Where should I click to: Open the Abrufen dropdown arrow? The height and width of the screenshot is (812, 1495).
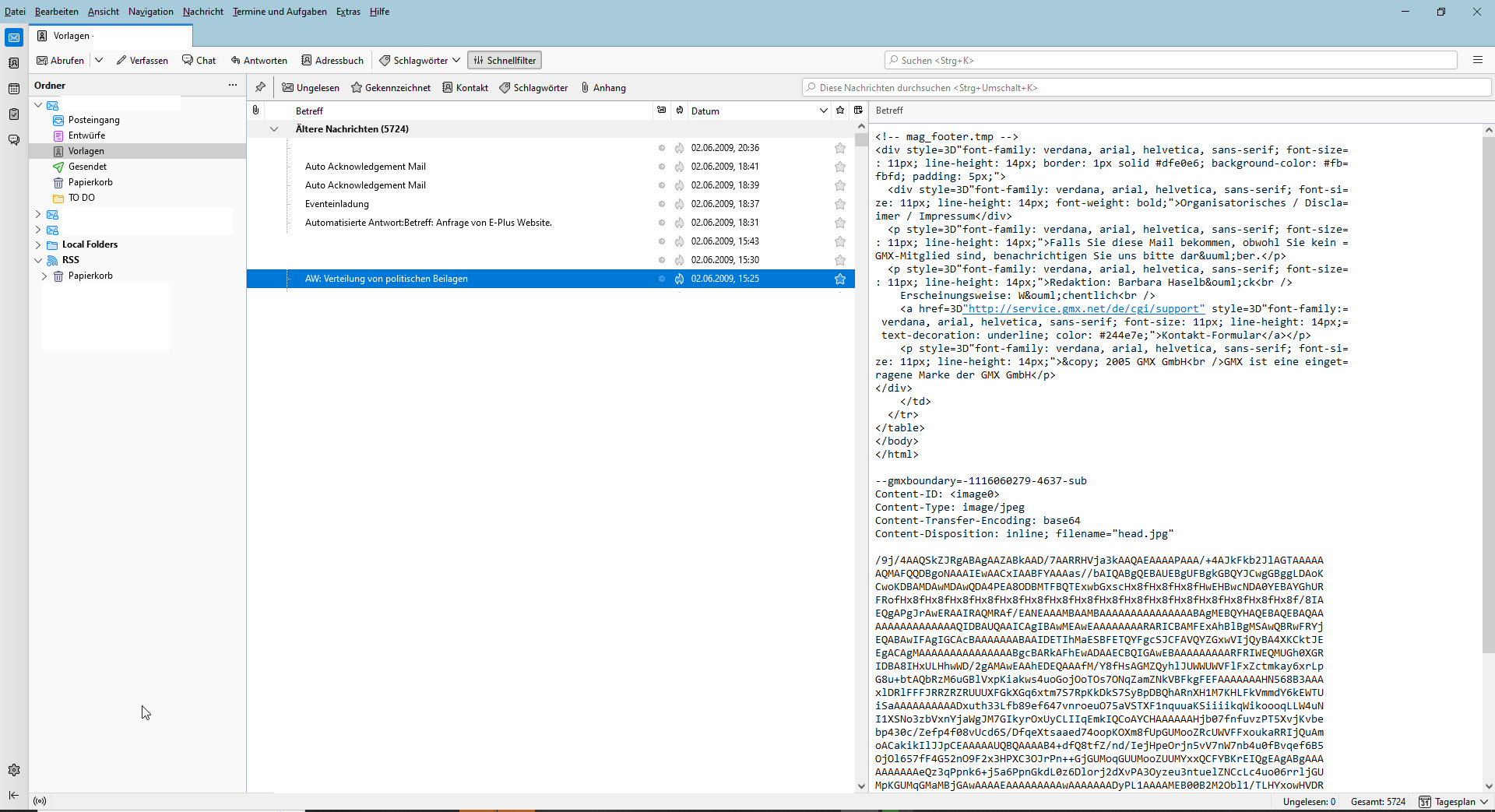pos(99,60)
